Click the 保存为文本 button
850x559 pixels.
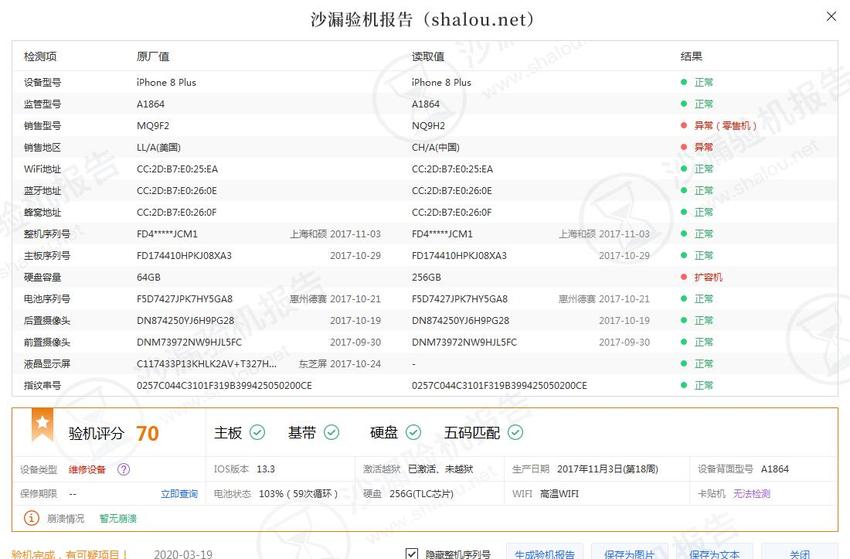click(714, 551)
